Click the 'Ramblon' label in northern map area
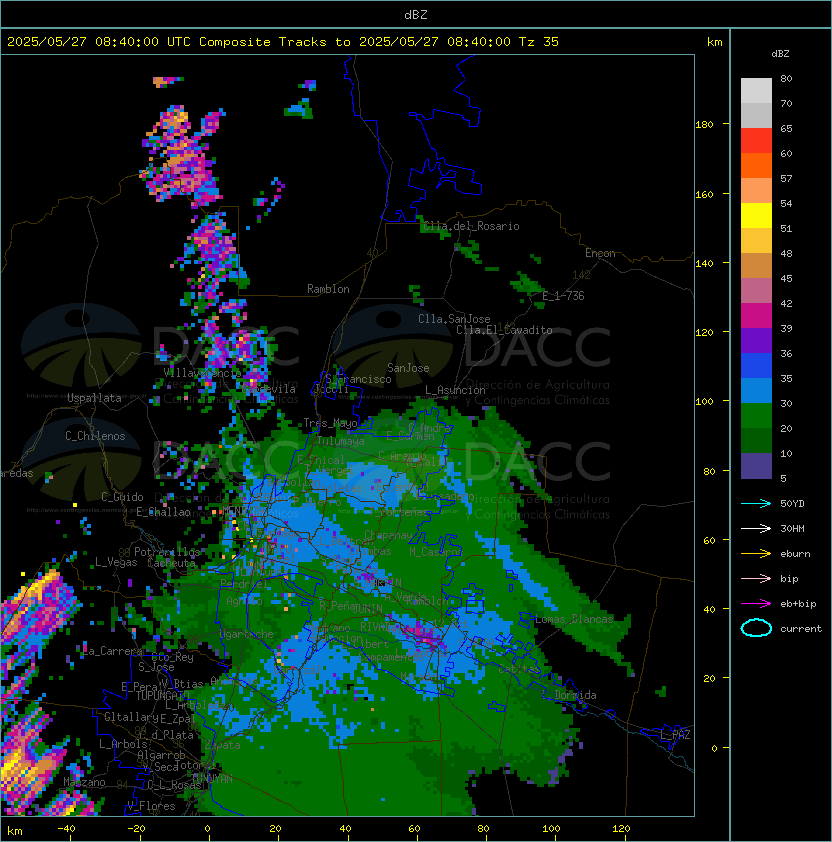The width and height of the screenshot is (832, 842). pyautogui.click(x=328, y=289)
